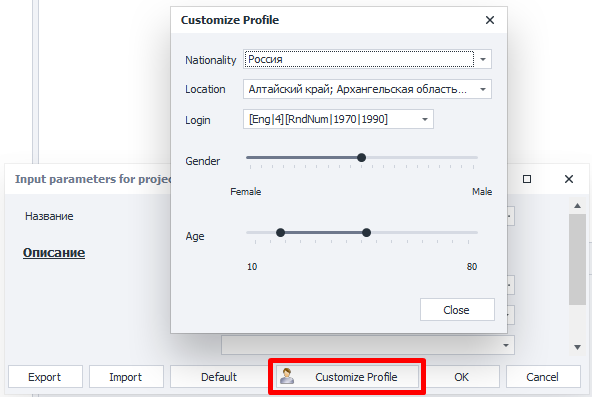This screenshot has height=397, width=592.
Task: Click the Import button
Action: pyautogui.click(x=126, y=377)
